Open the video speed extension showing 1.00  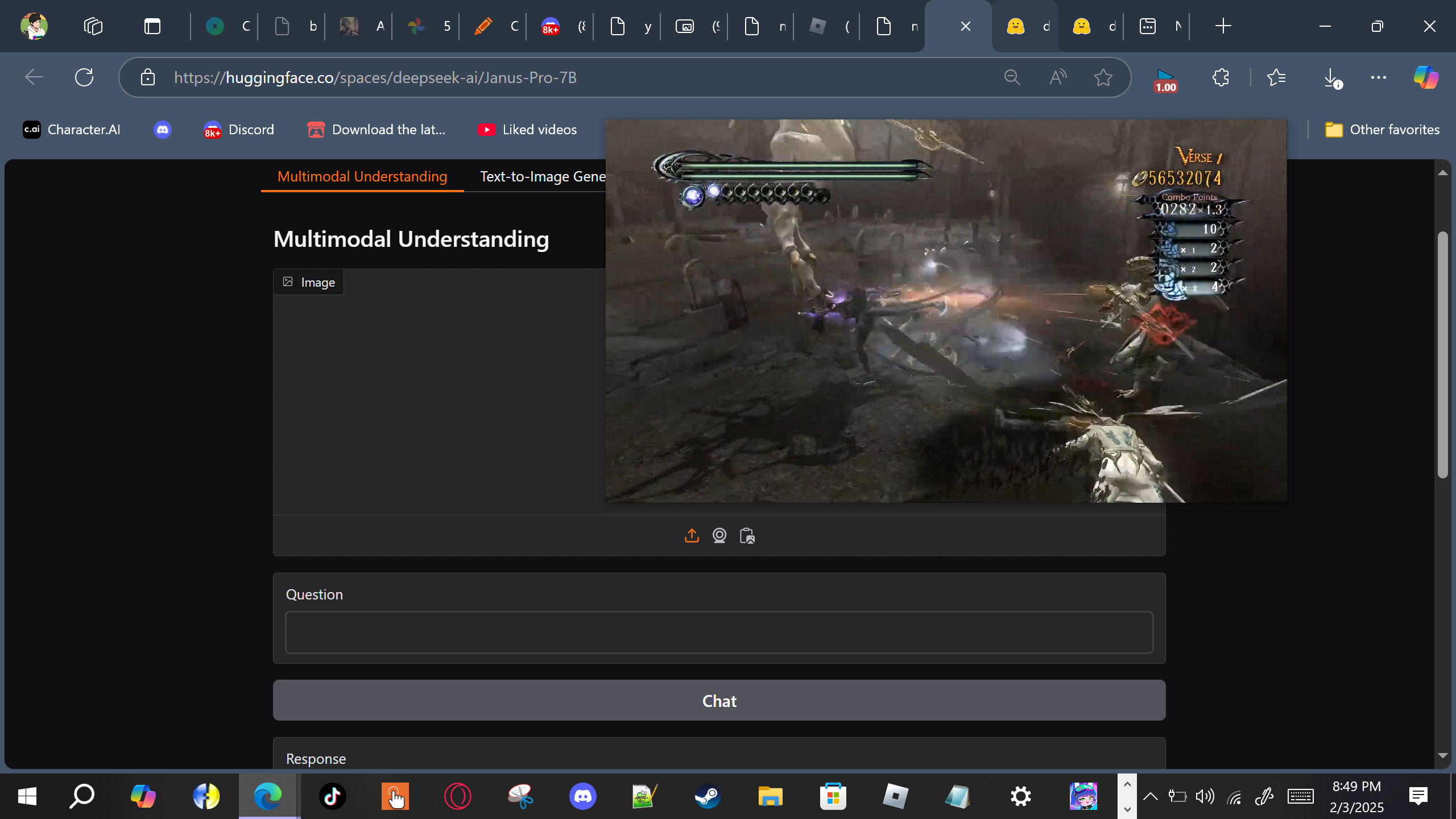(1165, 80)
